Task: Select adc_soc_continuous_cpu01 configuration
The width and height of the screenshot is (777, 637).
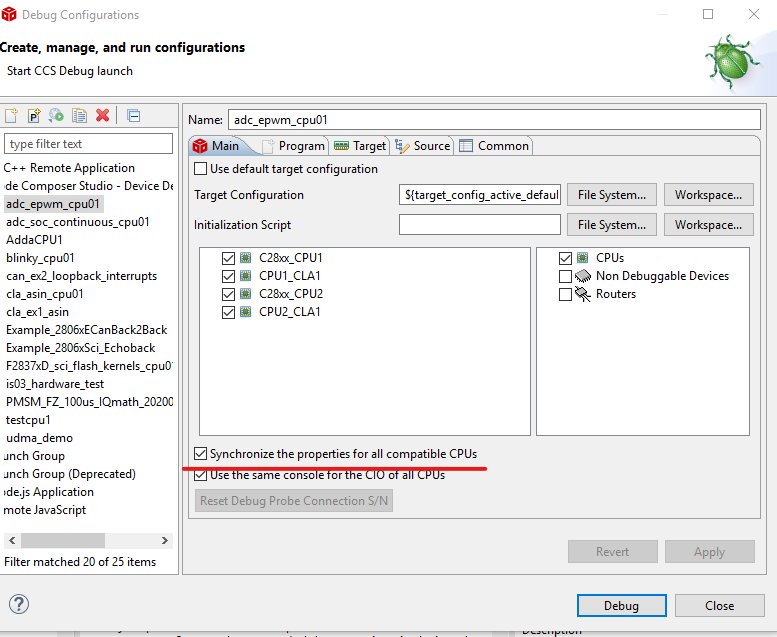Action: [78, 222]
